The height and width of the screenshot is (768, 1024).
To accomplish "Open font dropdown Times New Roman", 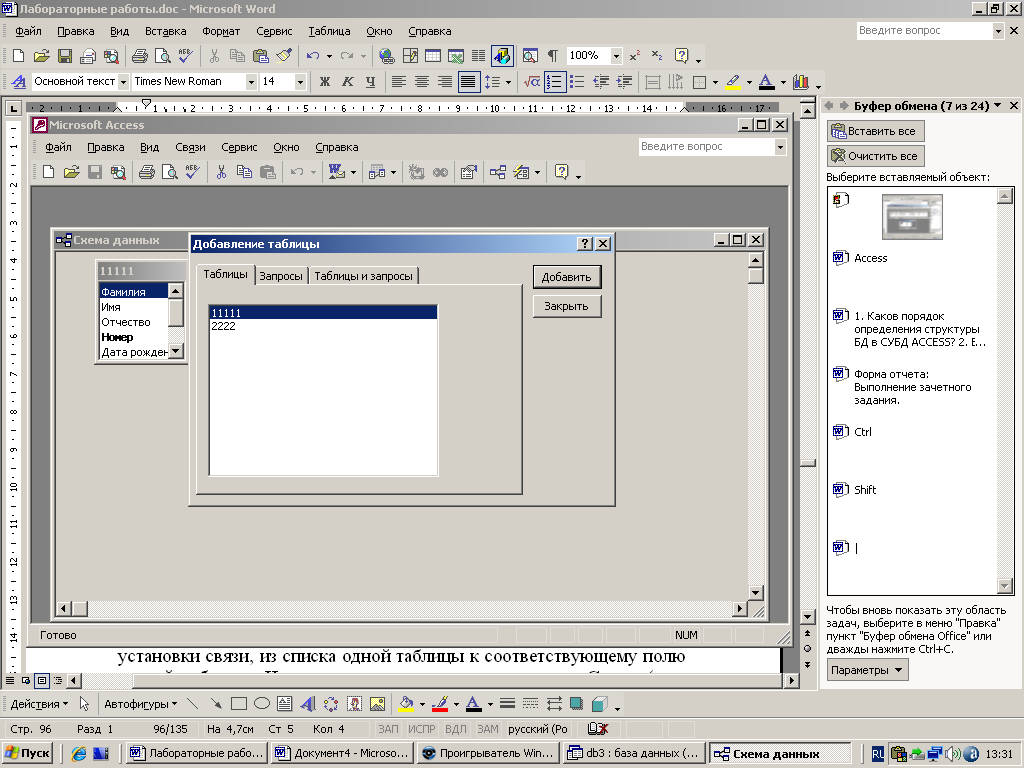I will click(251, 82).
